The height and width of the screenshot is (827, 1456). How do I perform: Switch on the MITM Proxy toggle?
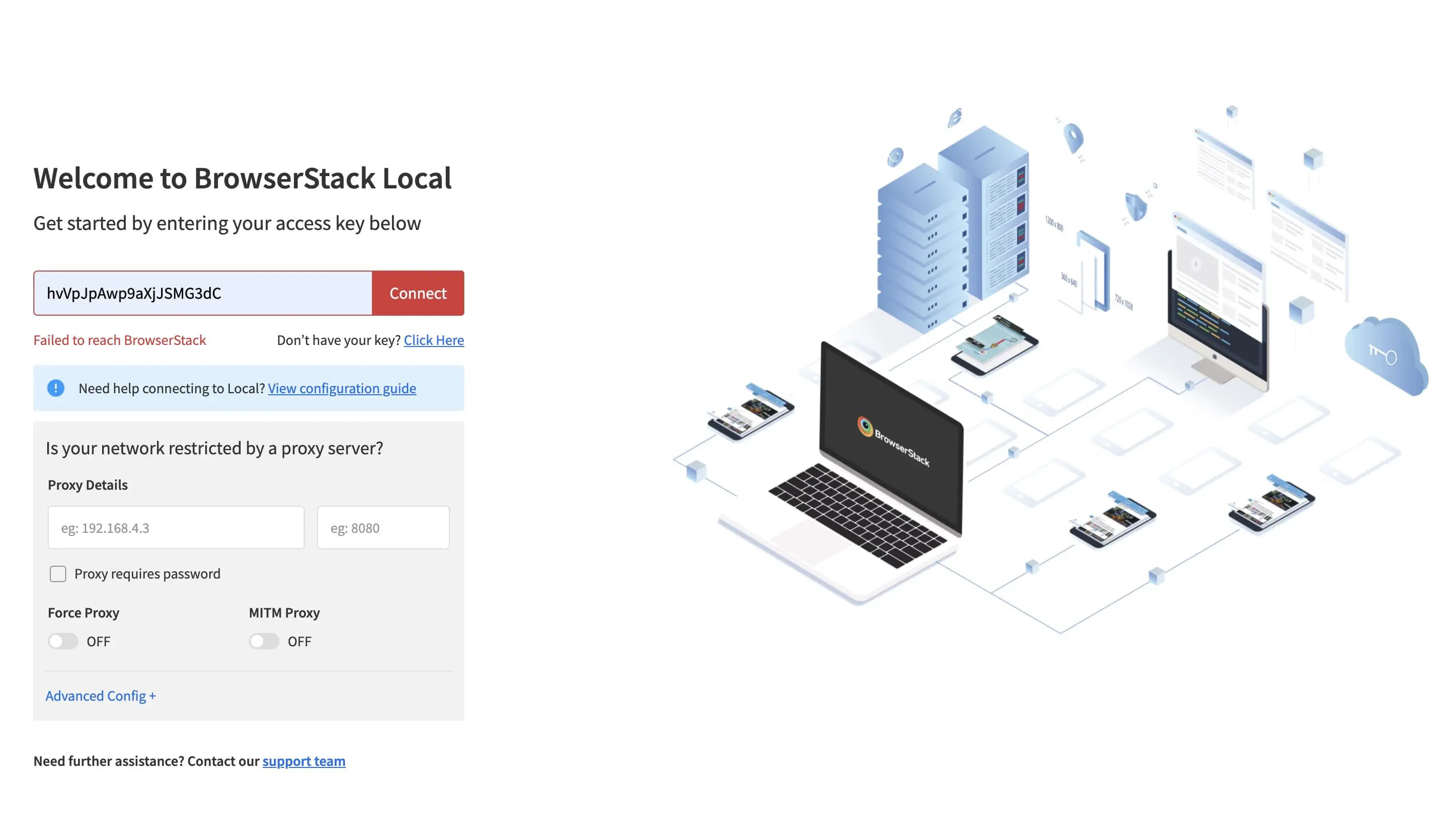pos(264,641)
